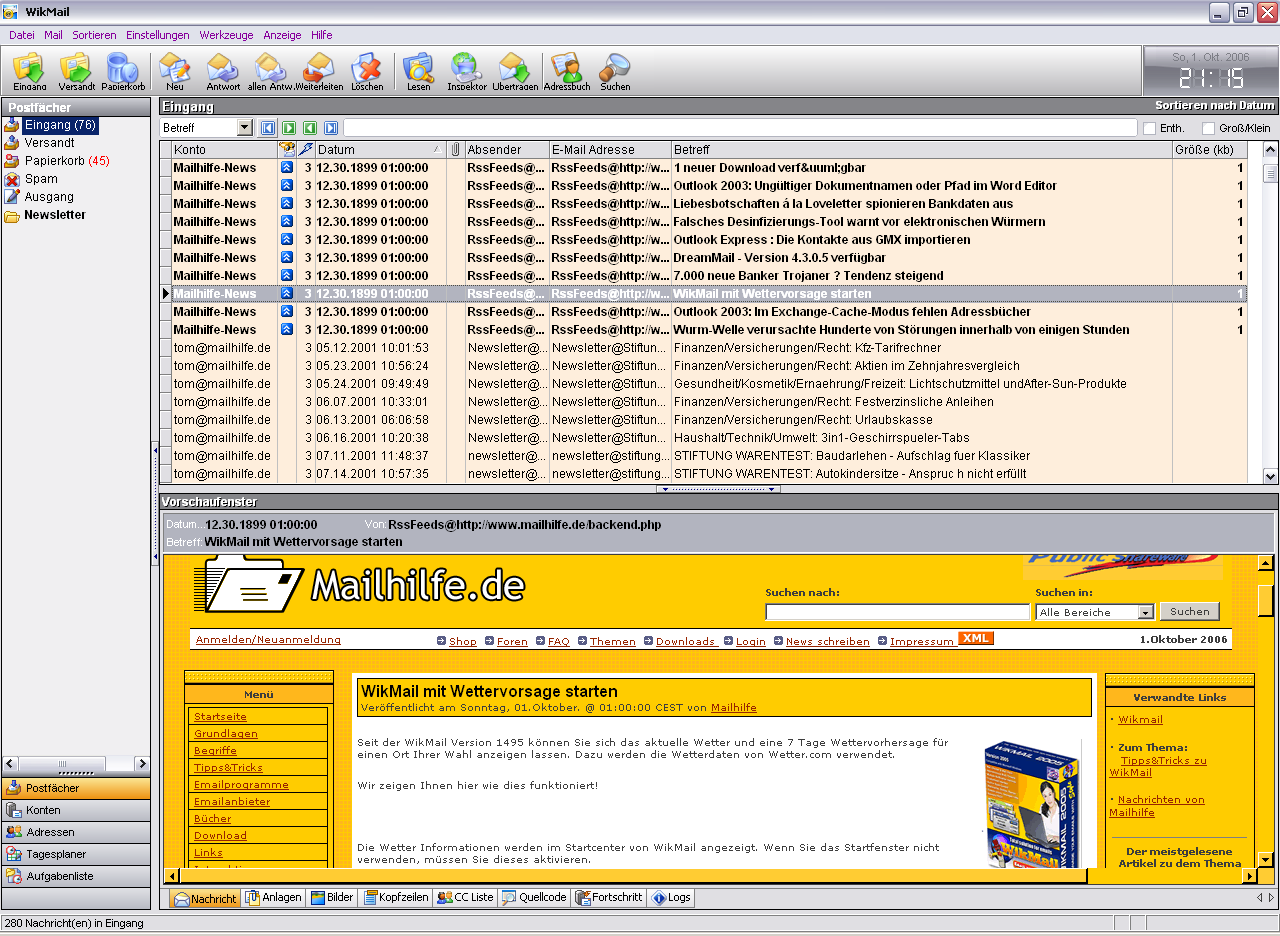Screen dimensions: 1280x936
Task: Click folder pane horizontal scrollbar thumb
Action: 61,764
